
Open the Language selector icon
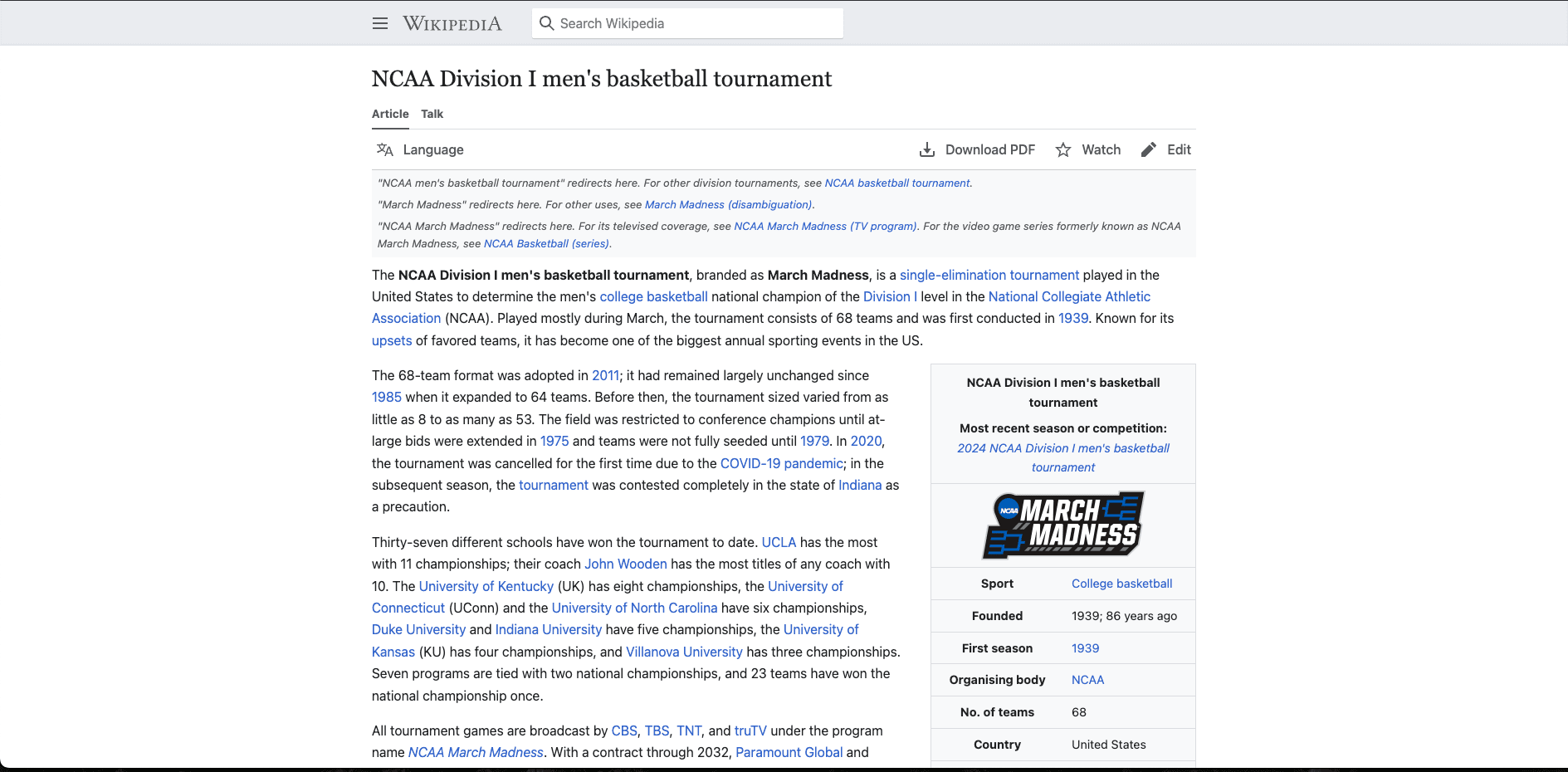(384, 149)
